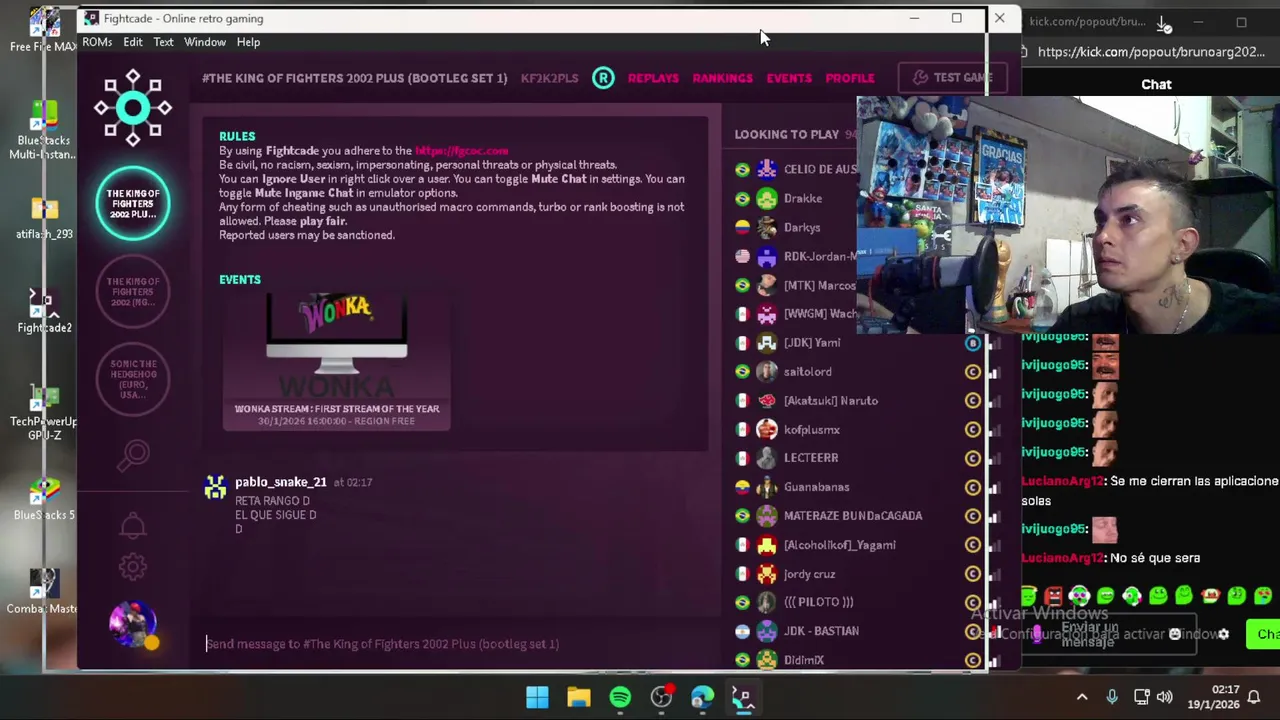The width and height of the screenshot is (1280, 720).
Task: Click the connection bars beside kofplusmx
Action: pyautogui.click(x=993, y=430)
